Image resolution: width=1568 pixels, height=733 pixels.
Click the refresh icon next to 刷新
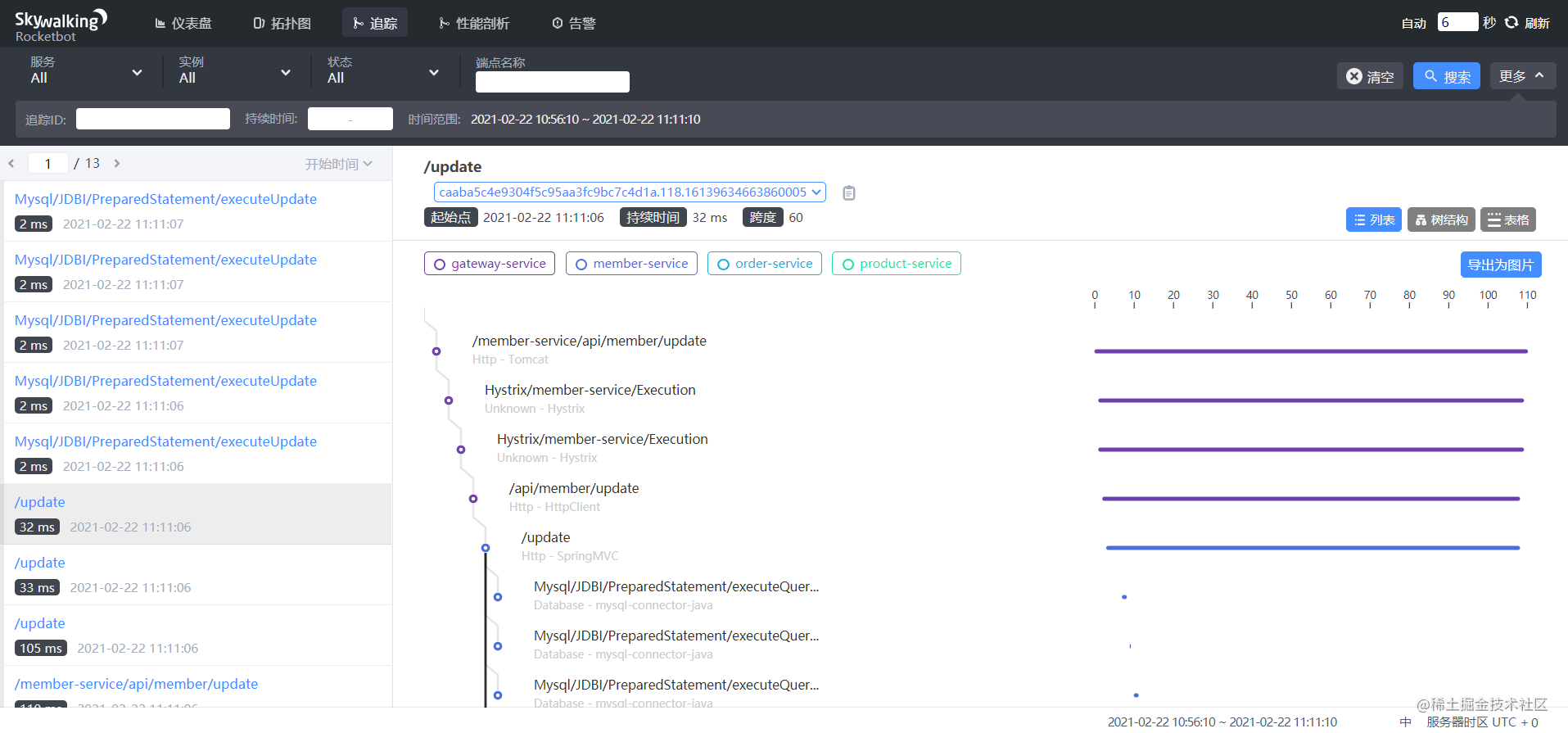[1512, 23]
